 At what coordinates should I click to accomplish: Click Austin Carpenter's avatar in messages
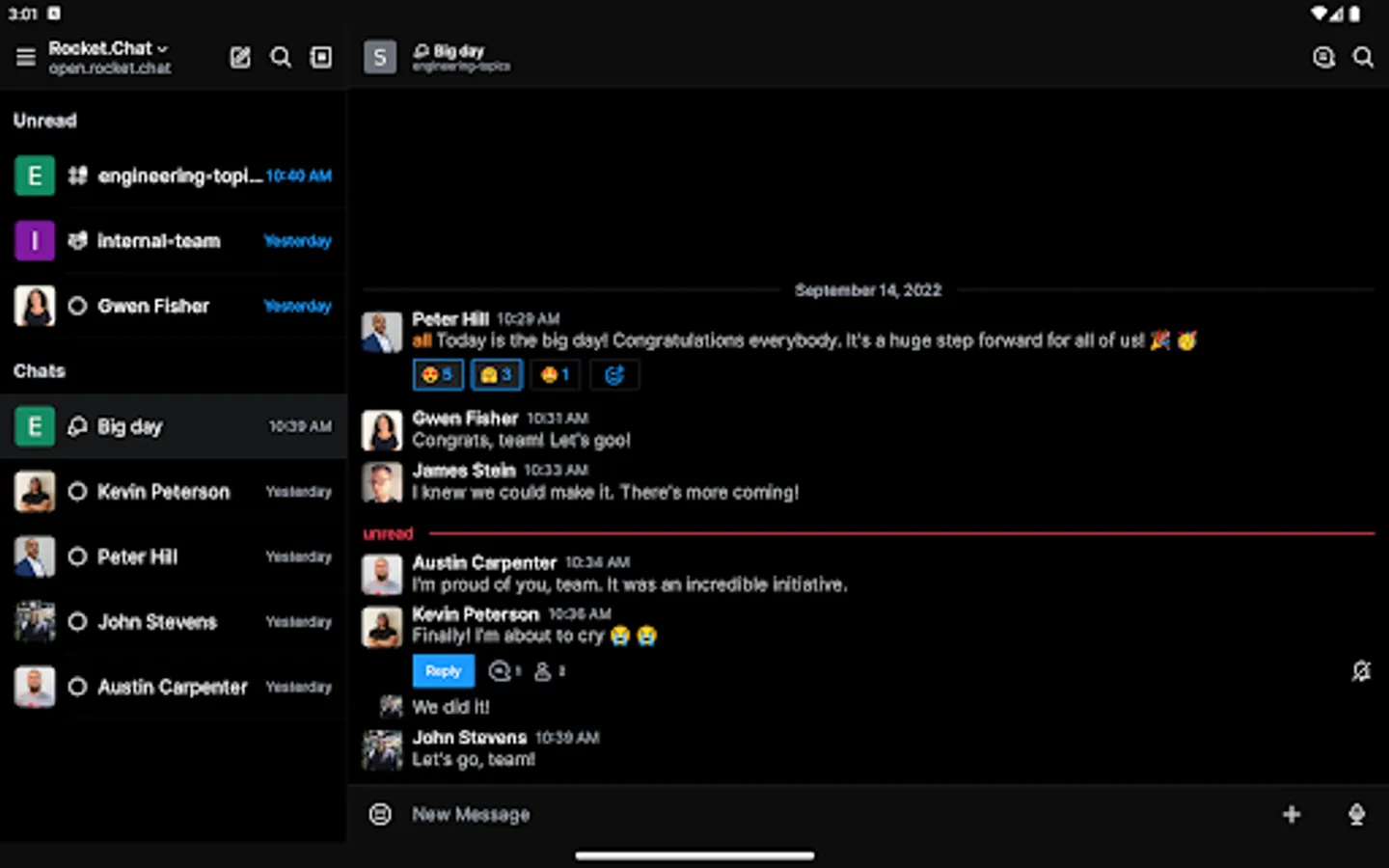(x=382, y=576)
